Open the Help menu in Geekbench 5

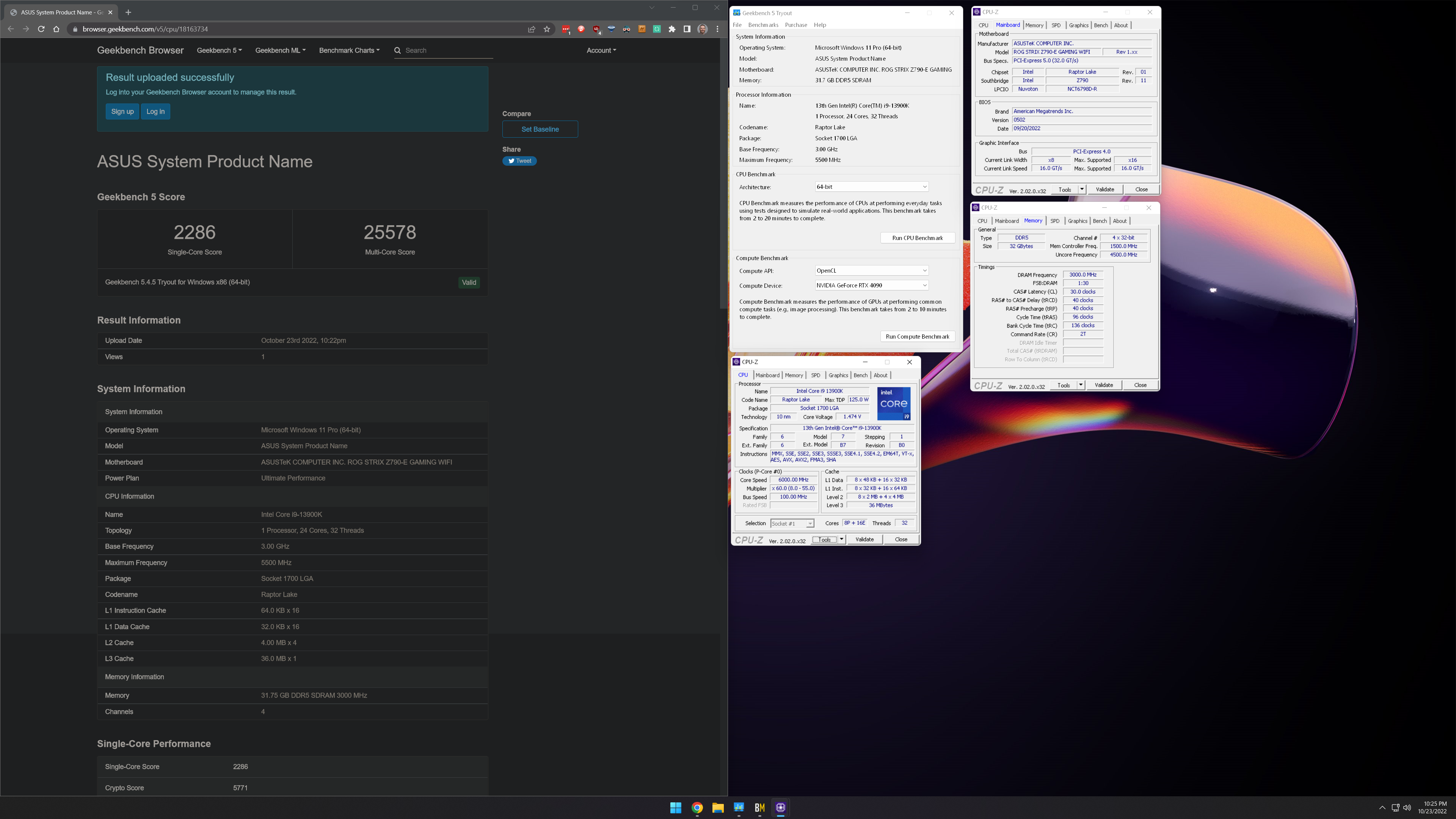click(x=820, y=25)
